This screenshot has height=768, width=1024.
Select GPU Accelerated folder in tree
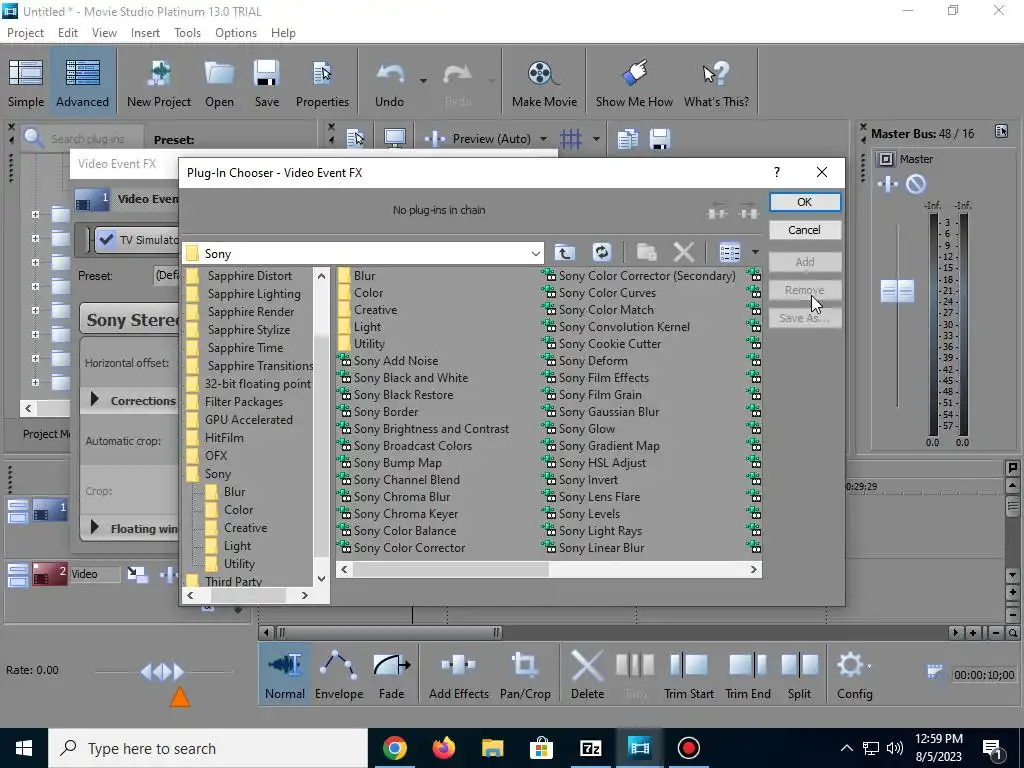[248, 420]
